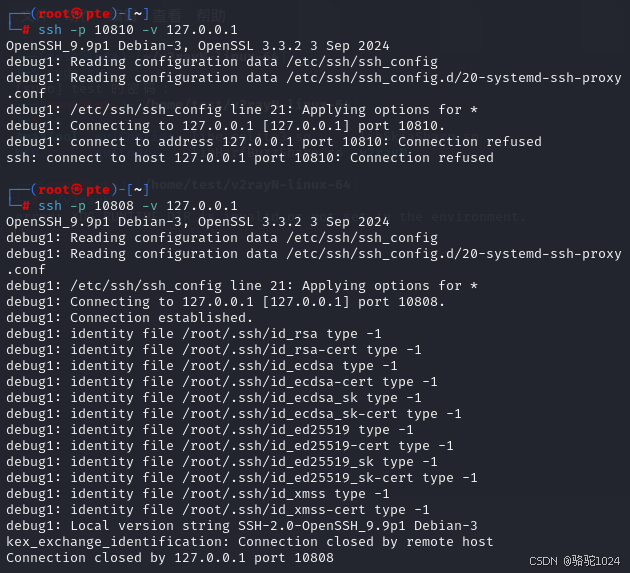Click the /root/.ssh/id_xmss-cert identity line
The image size is (630, 573).
(x=217, y=510)
